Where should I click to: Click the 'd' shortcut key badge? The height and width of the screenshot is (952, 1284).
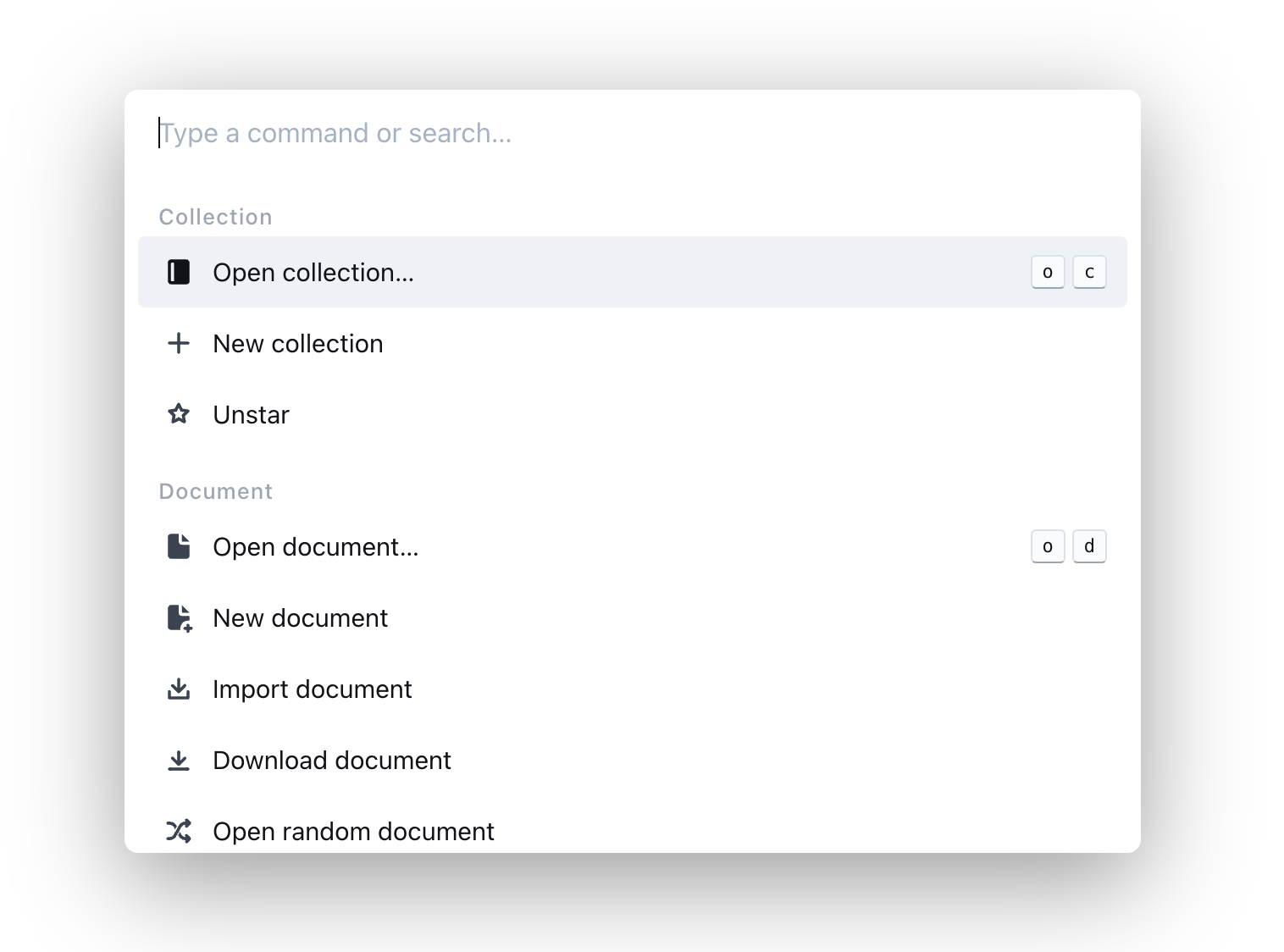[x=1089, y=546]
